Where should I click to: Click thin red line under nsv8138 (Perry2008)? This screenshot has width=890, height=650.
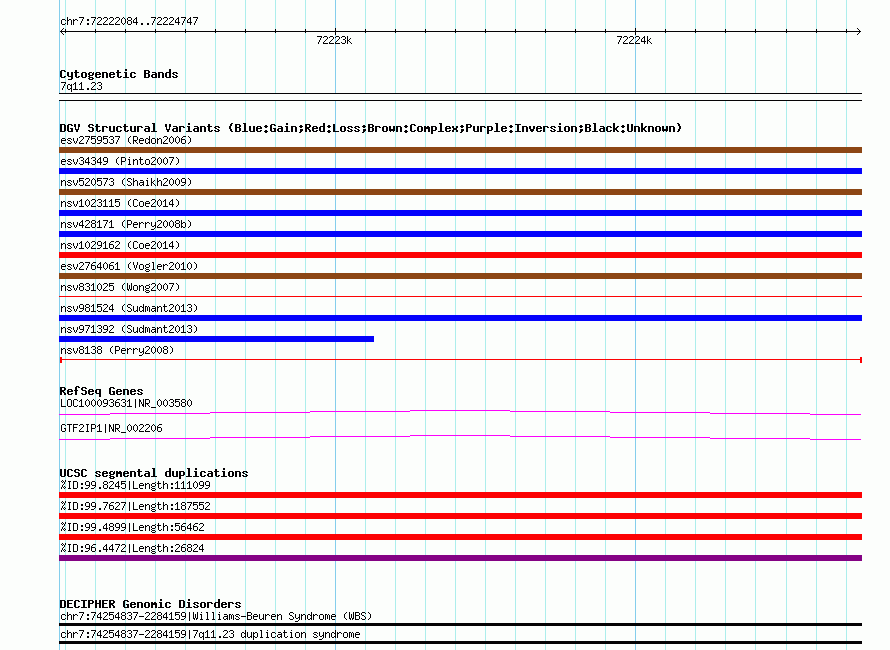point(460,360)
